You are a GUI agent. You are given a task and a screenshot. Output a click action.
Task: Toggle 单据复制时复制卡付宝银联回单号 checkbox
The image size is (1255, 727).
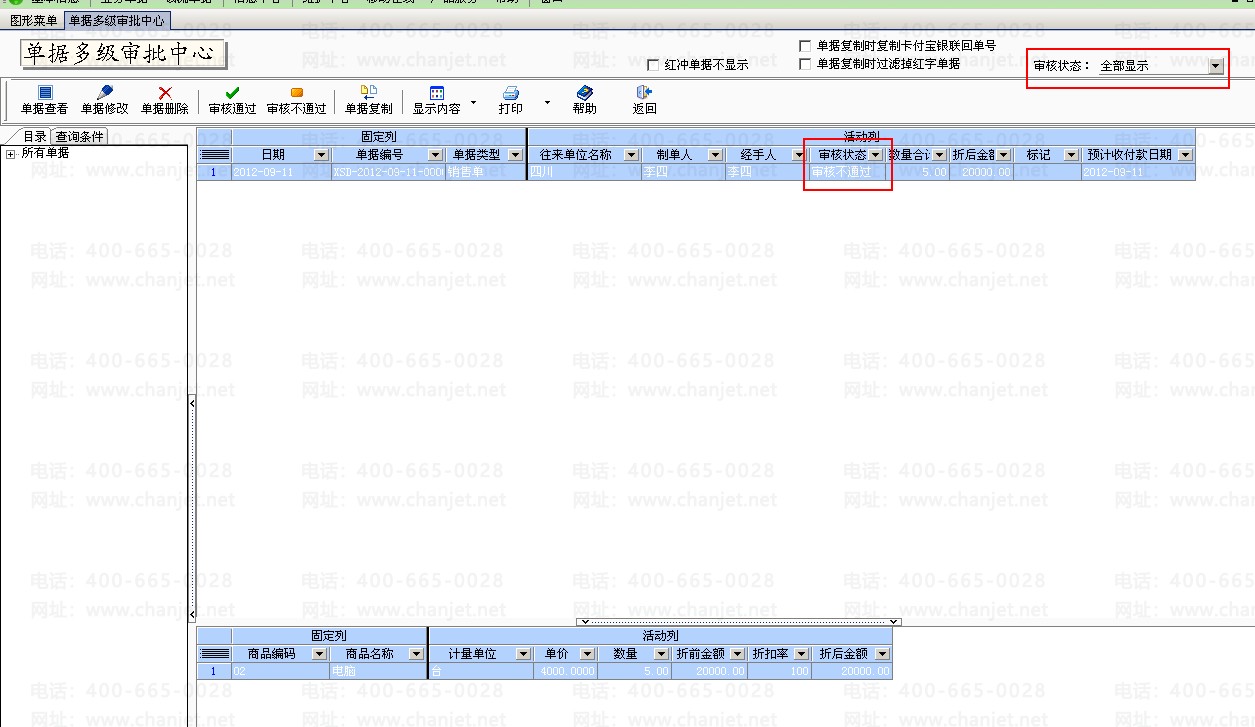coord(805,46)
